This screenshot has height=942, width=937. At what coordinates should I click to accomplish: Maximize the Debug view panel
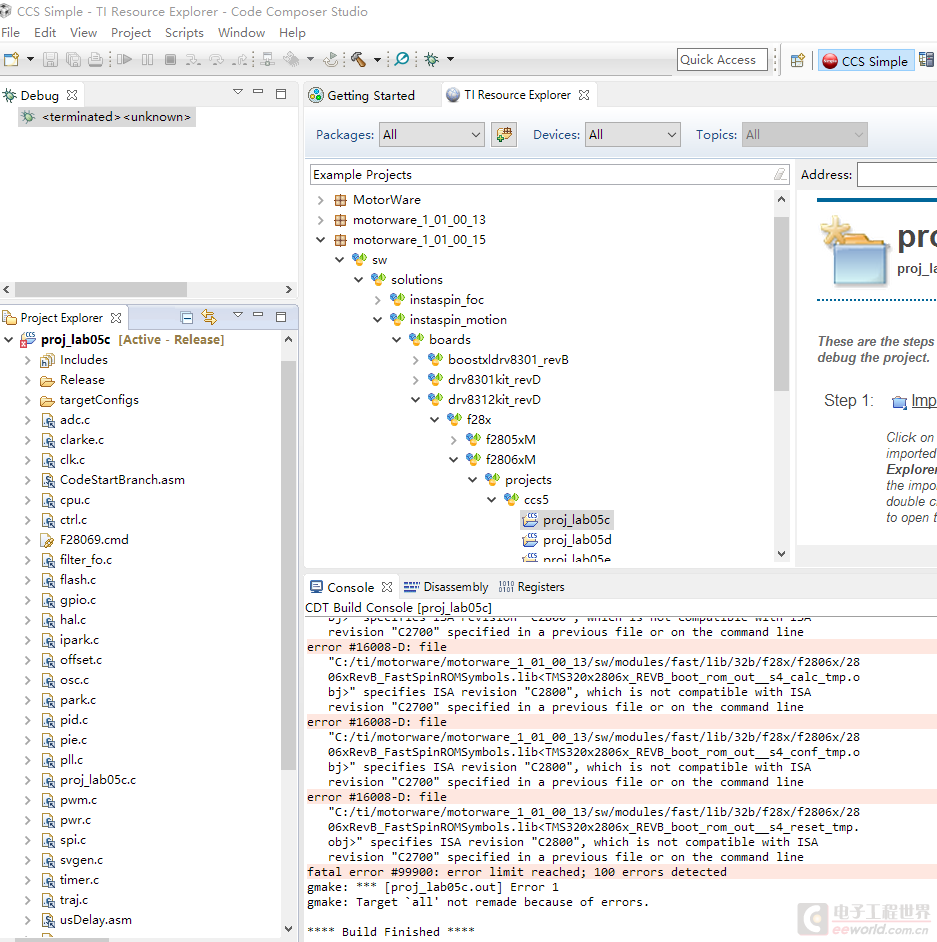pos(280,94)
